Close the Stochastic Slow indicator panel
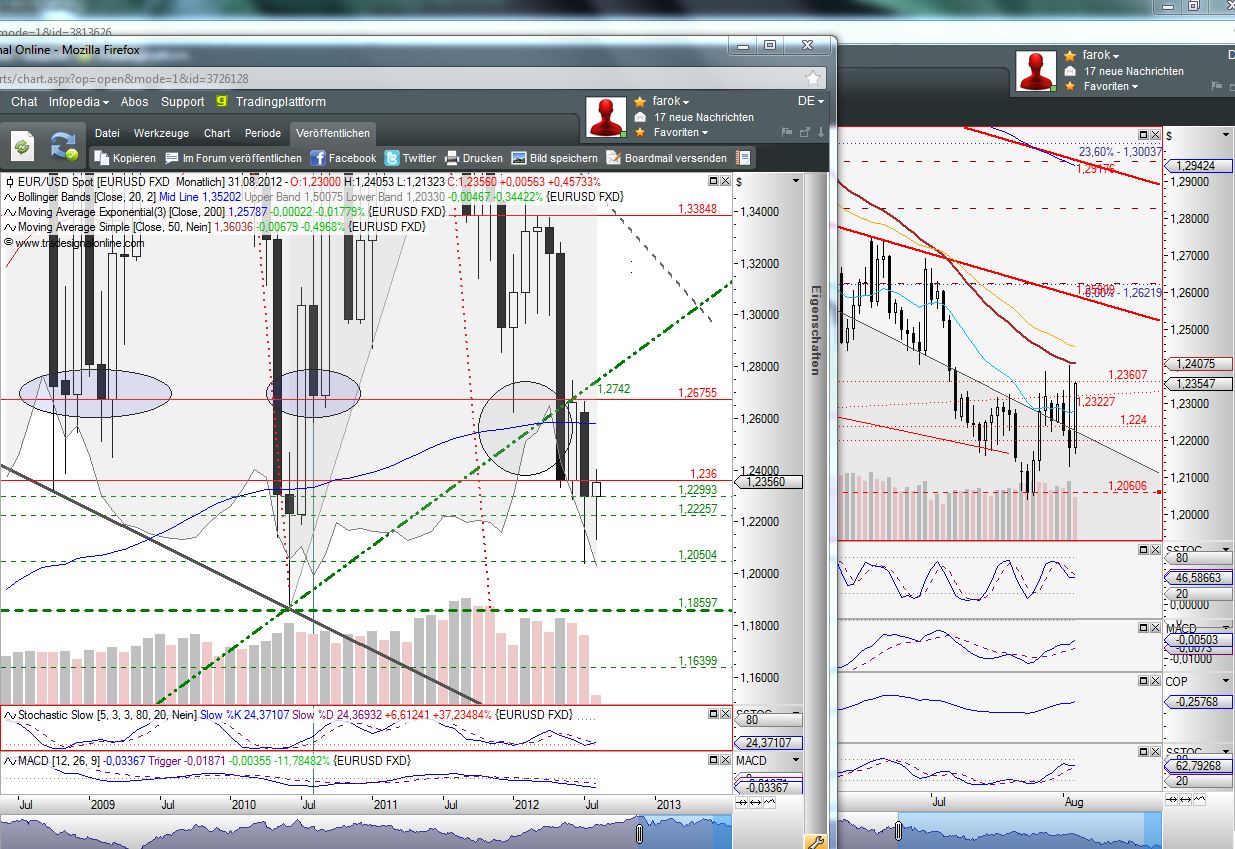 [x=724, y=714]
